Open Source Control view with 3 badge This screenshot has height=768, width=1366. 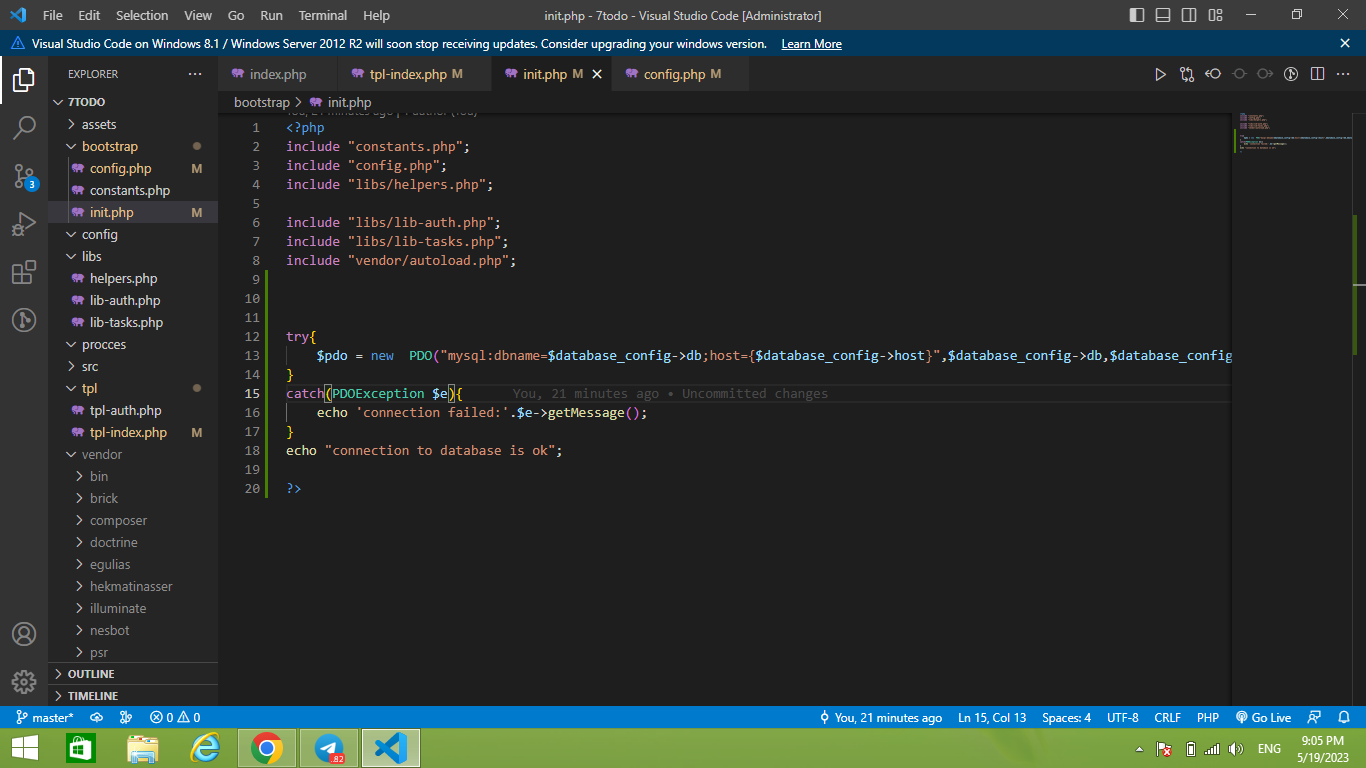[x=24, y=177]
